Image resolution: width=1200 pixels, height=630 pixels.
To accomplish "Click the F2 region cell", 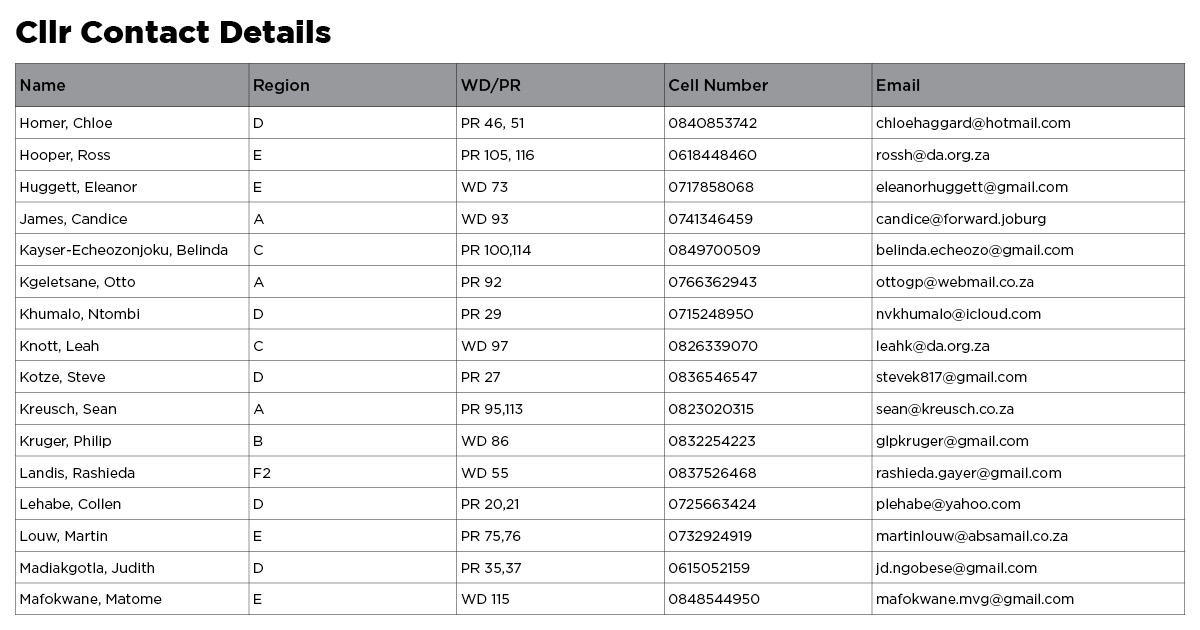I will 262,473.
